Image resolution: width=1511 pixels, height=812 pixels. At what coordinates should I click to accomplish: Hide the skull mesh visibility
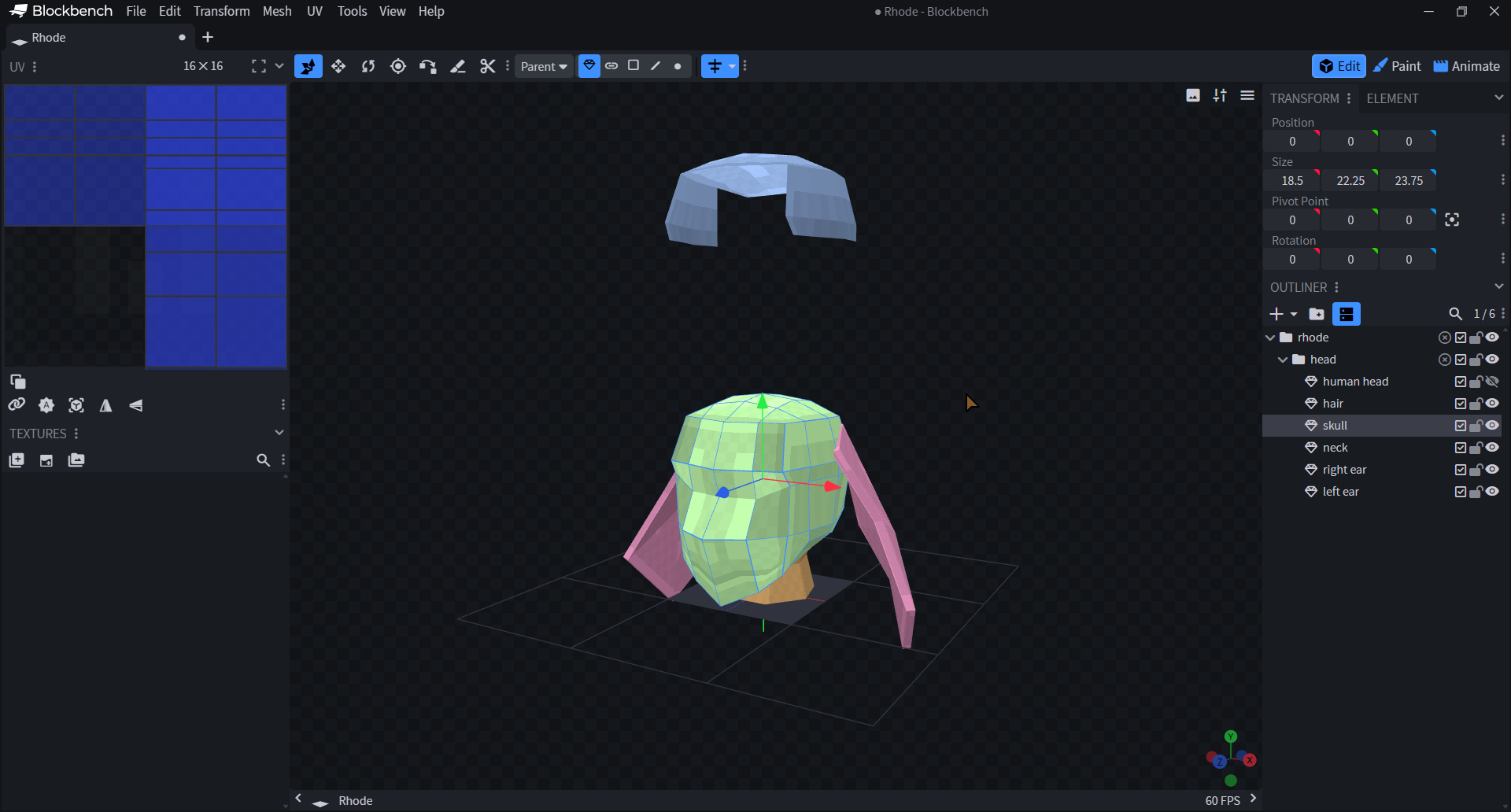1492,426
